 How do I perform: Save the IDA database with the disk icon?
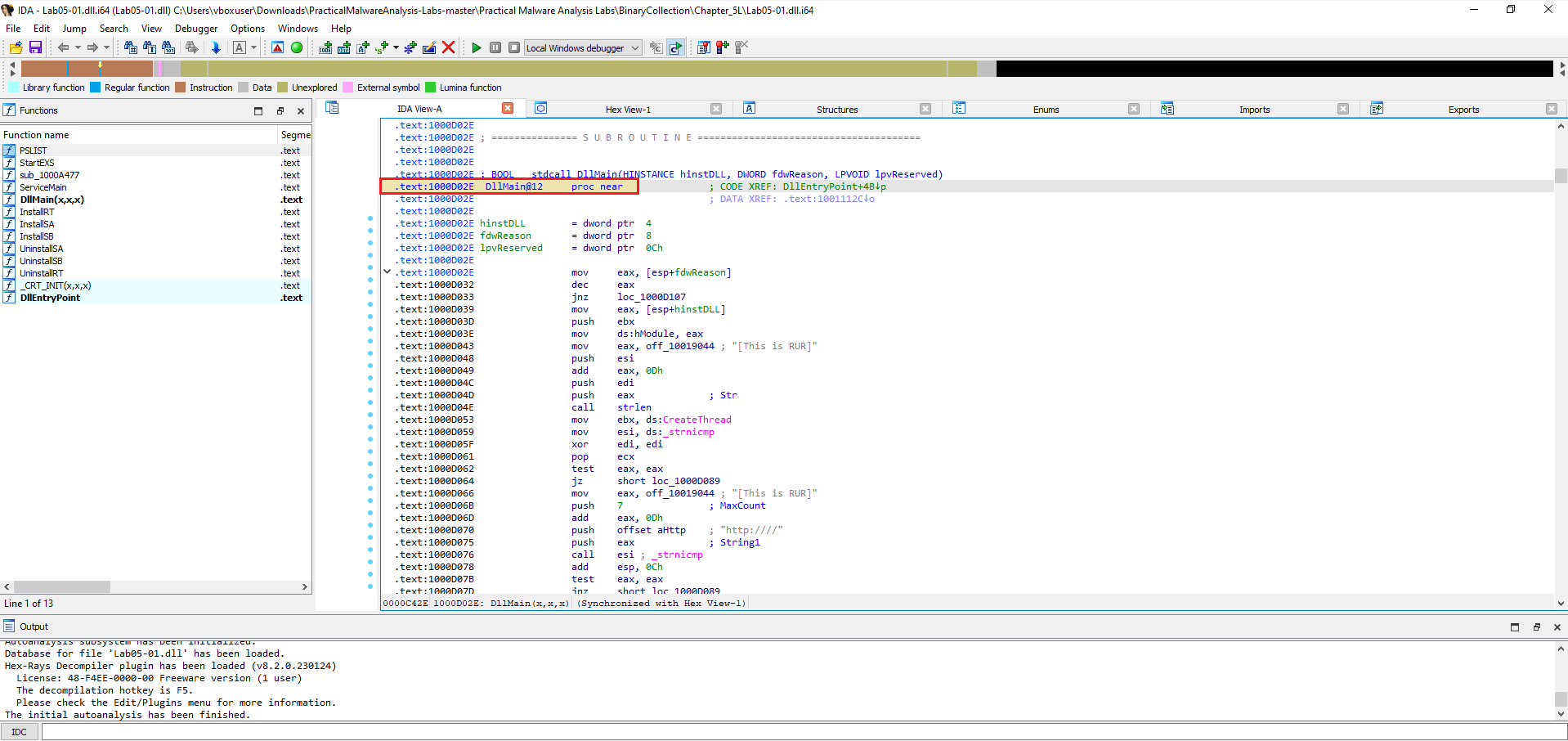pyautogui.click(x=35, y=47)
